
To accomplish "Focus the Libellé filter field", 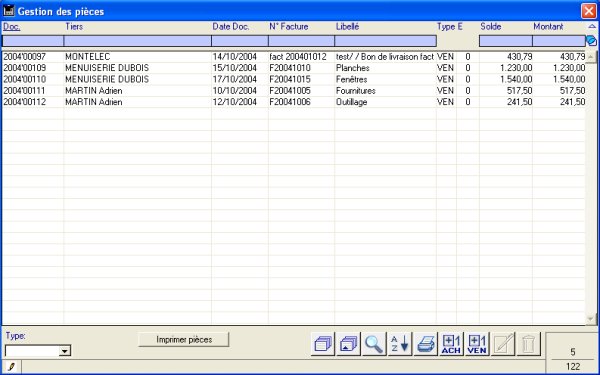I will pyautogui.click(x=386, y=41).
